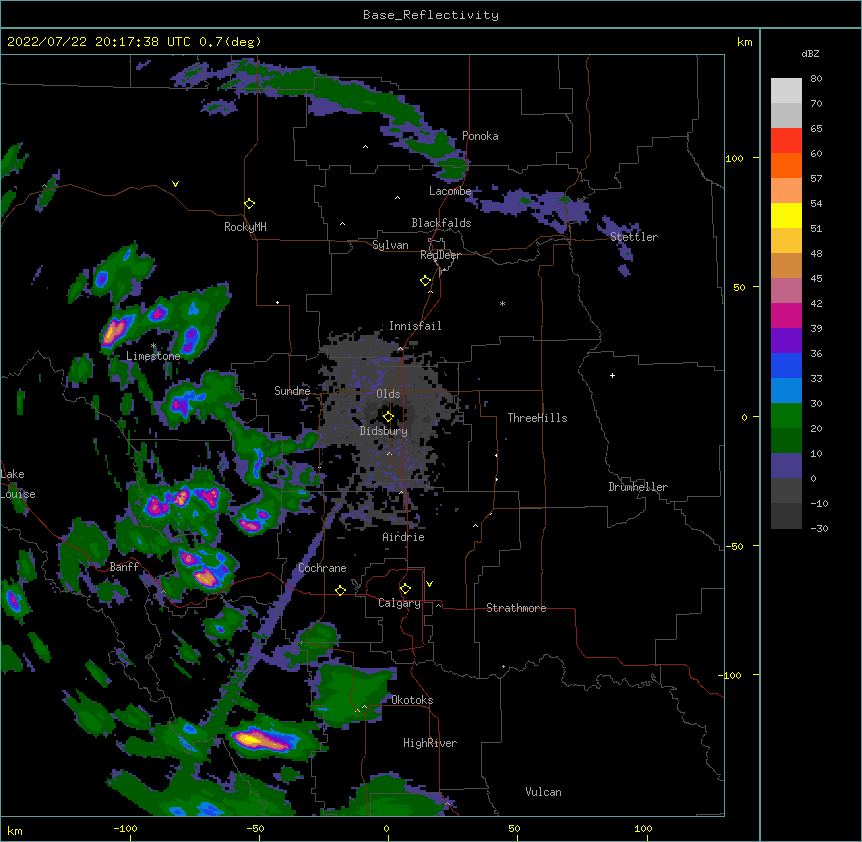Click the blue 36 dBZ legend swatch
Image resolution: width=862 pixels, height=842 pixels.
coord(786,366)
